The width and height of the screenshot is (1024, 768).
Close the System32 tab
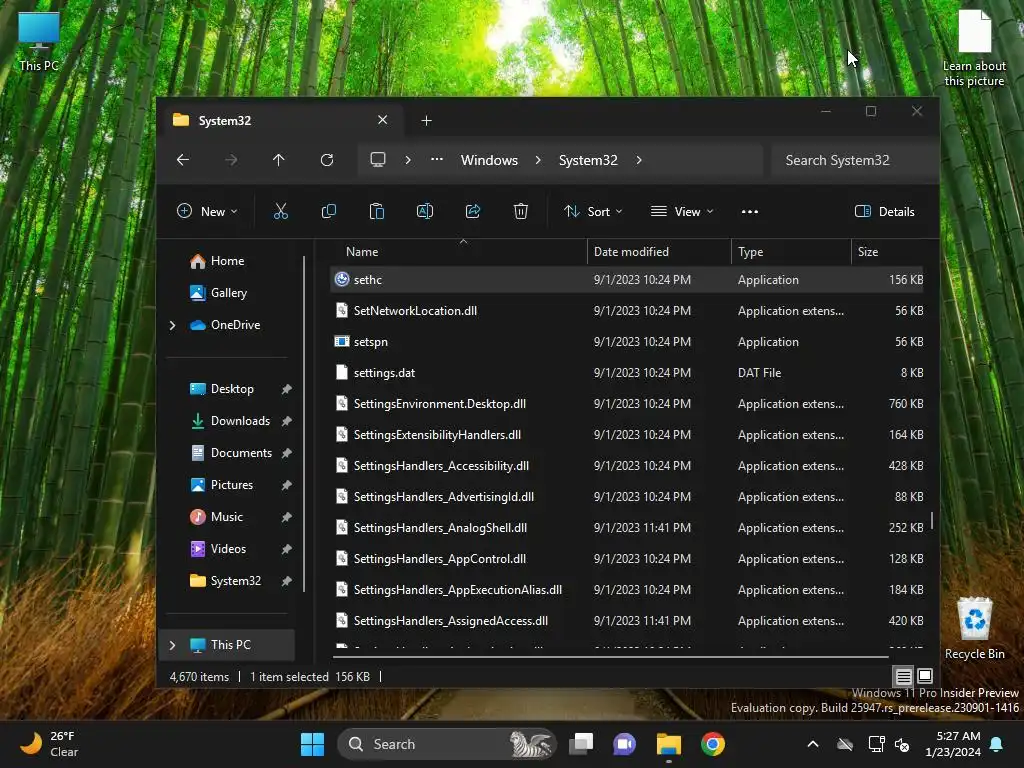click(x=383, y=120)
